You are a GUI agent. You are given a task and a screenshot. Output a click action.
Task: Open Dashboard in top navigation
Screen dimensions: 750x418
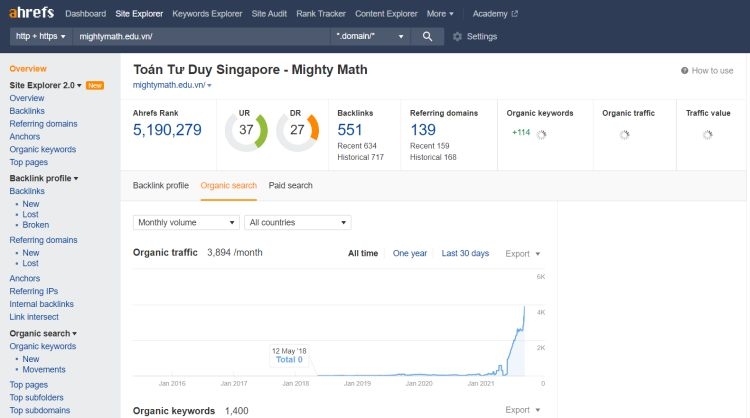(x=86, y=14)
